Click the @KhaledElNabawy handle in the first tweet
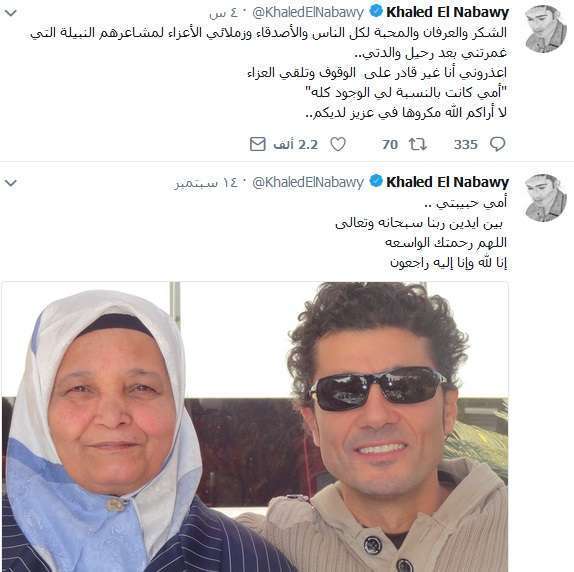 pyautogui.click(x=308, y=13)
